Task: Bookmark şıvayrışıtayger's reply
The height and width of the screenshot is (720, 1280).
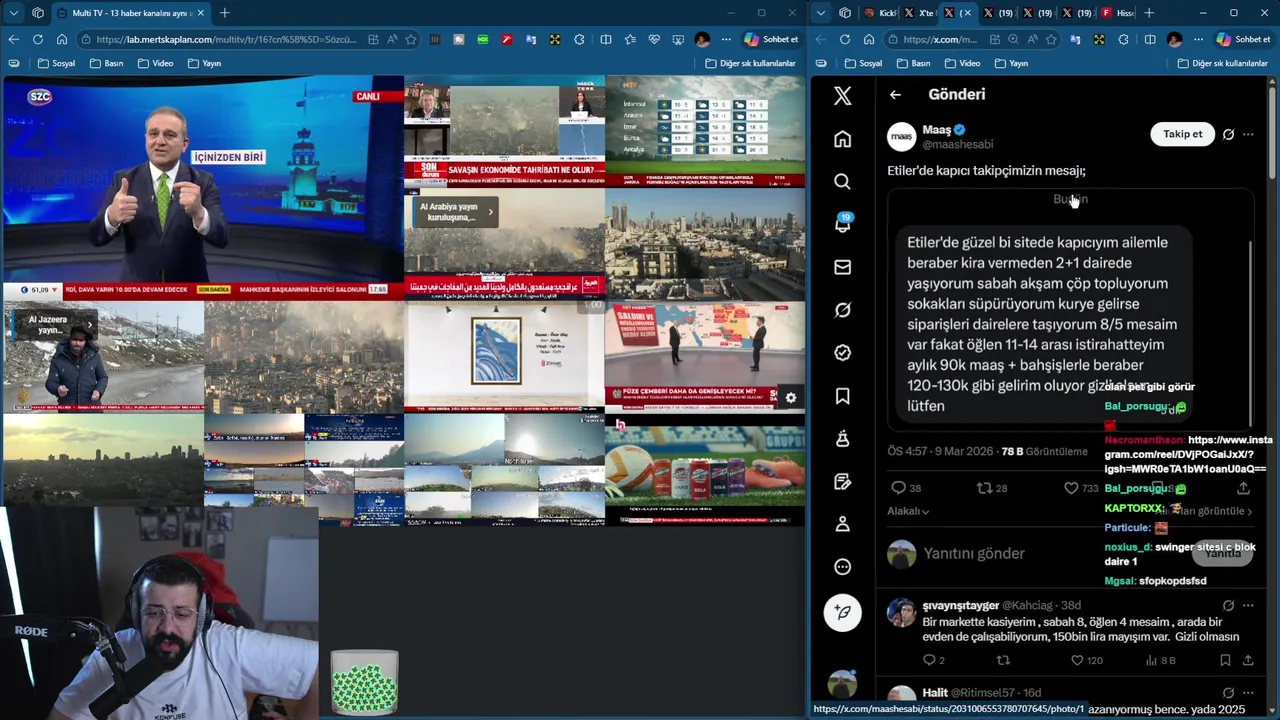Action: [x=1225, y=660]
